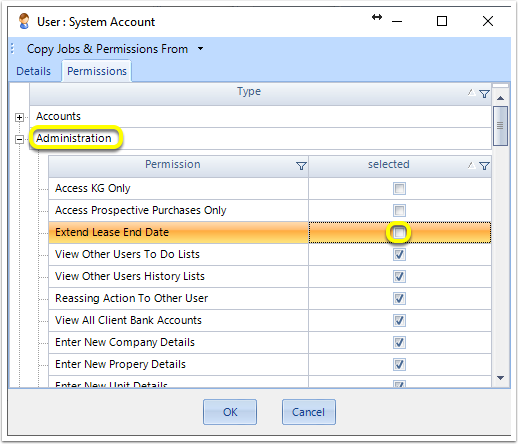
Task: Click the filter icon in selected column header
Action: point(484,166)
